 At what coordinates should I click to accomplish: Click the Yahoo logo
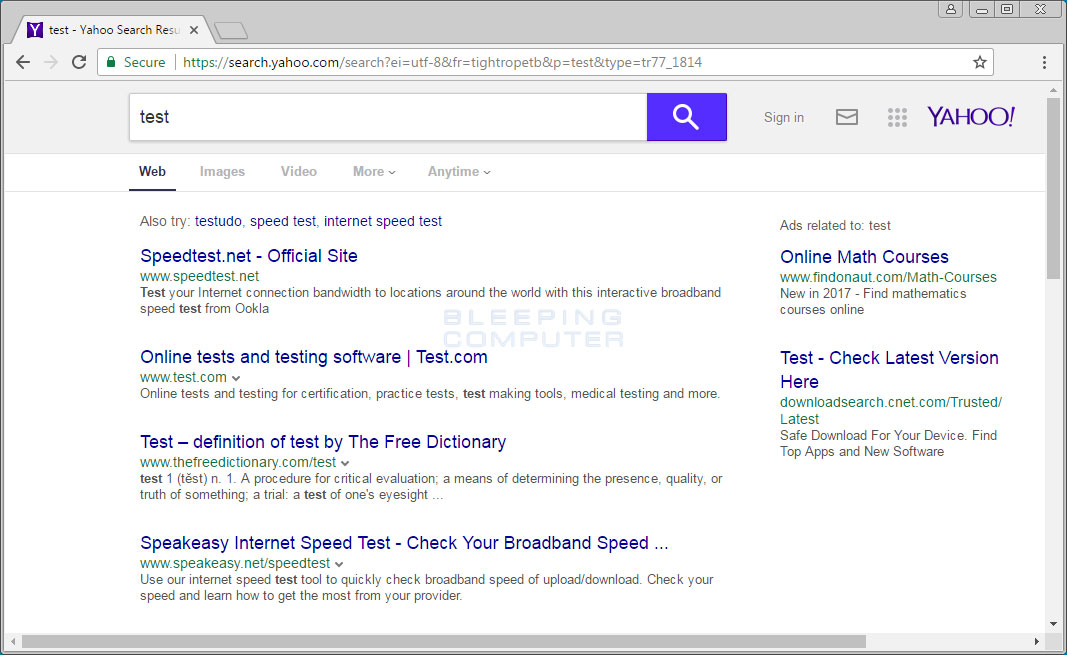pos(970,116)
